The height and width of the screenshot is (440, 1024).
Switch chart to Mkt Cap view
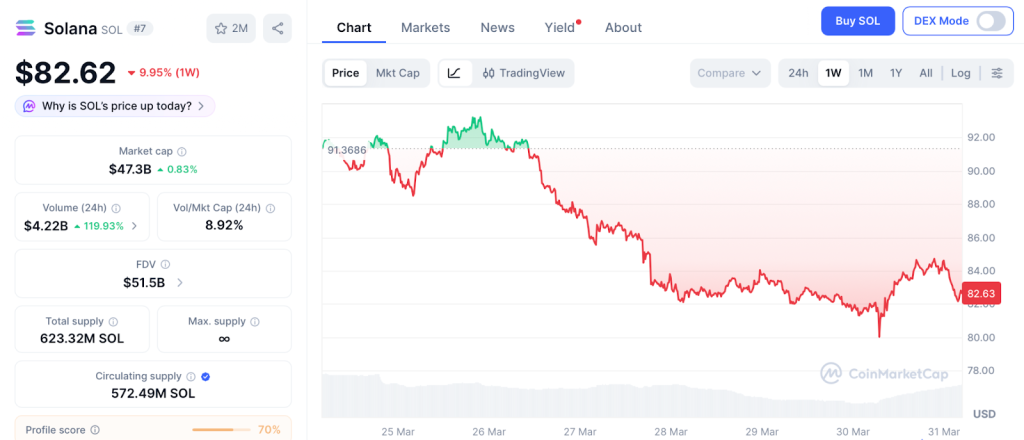point(397,73)
